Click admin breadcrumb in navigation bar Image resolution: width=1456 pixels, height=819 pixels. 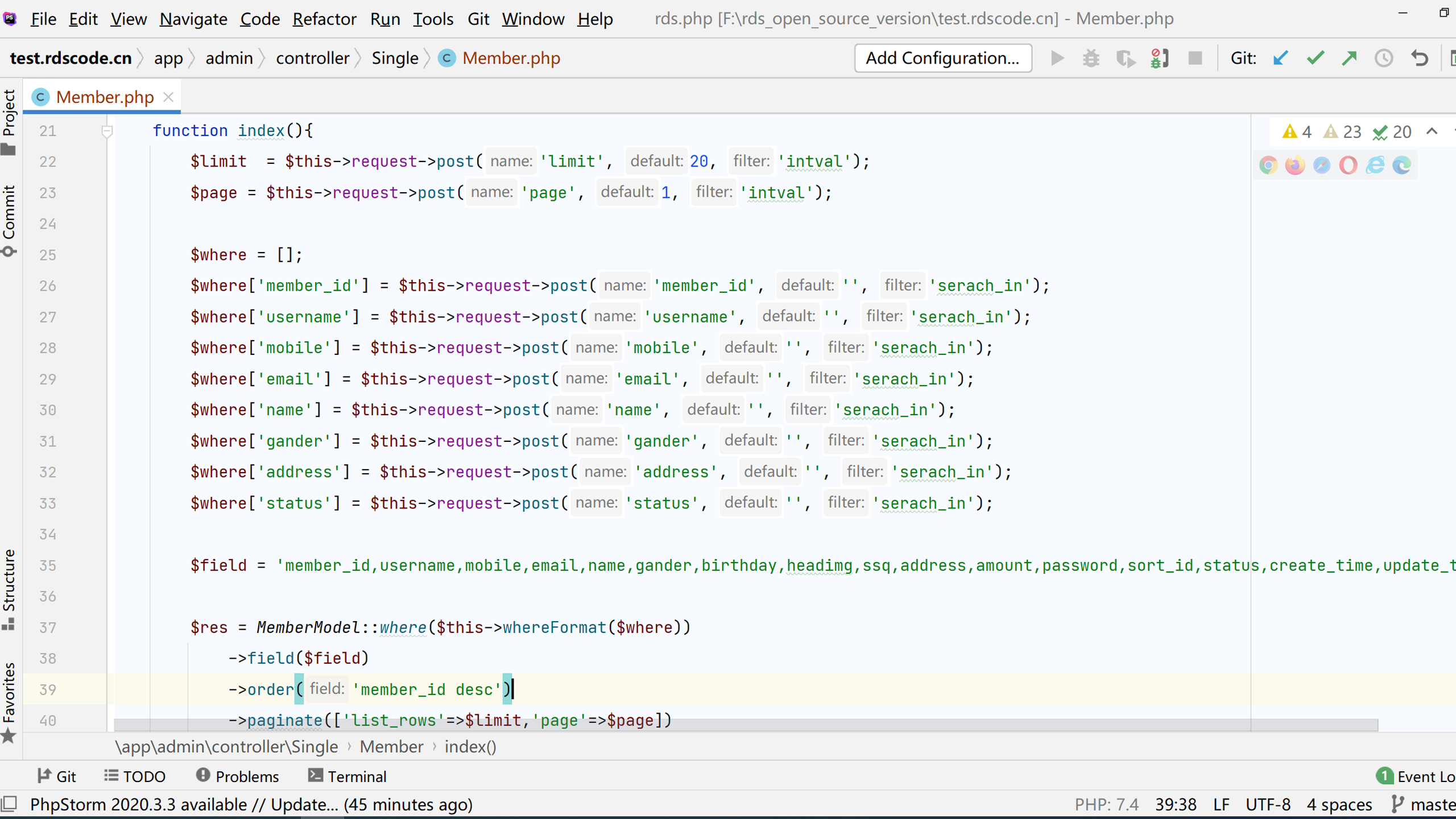[229, 58]
